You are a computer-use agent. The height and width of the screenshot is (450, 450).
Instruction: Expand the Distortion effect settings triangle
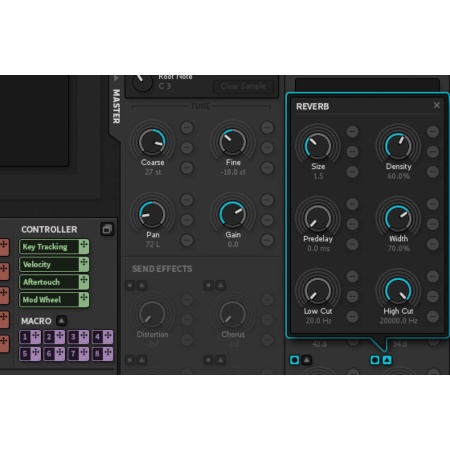pos(142,285)
